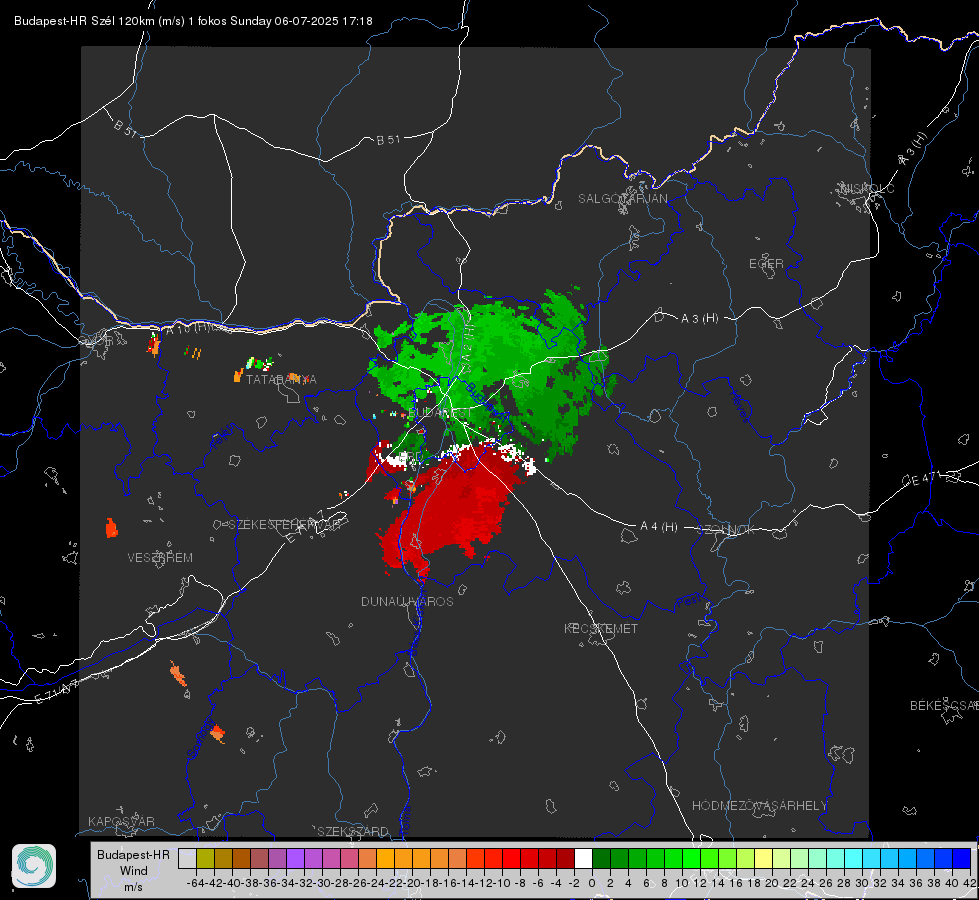979x900 pixels.
Task: Click the KECSKEMET city label
Action: [x=601, y=628]
